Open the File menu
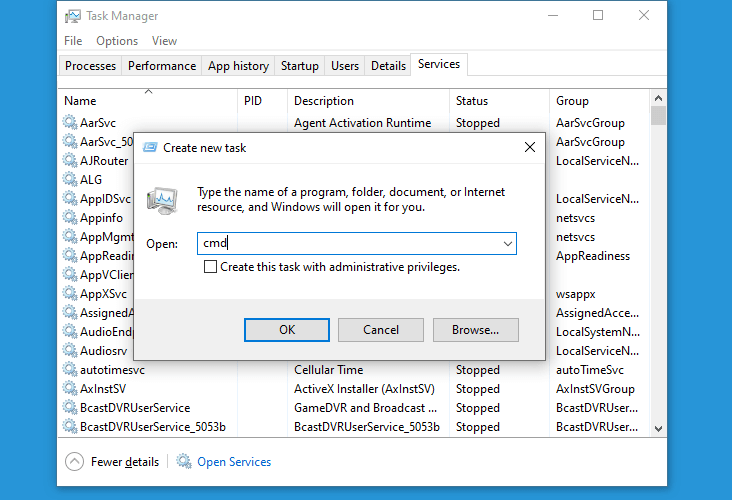Viewport: 732px width, 500px height. coord(73,41)
